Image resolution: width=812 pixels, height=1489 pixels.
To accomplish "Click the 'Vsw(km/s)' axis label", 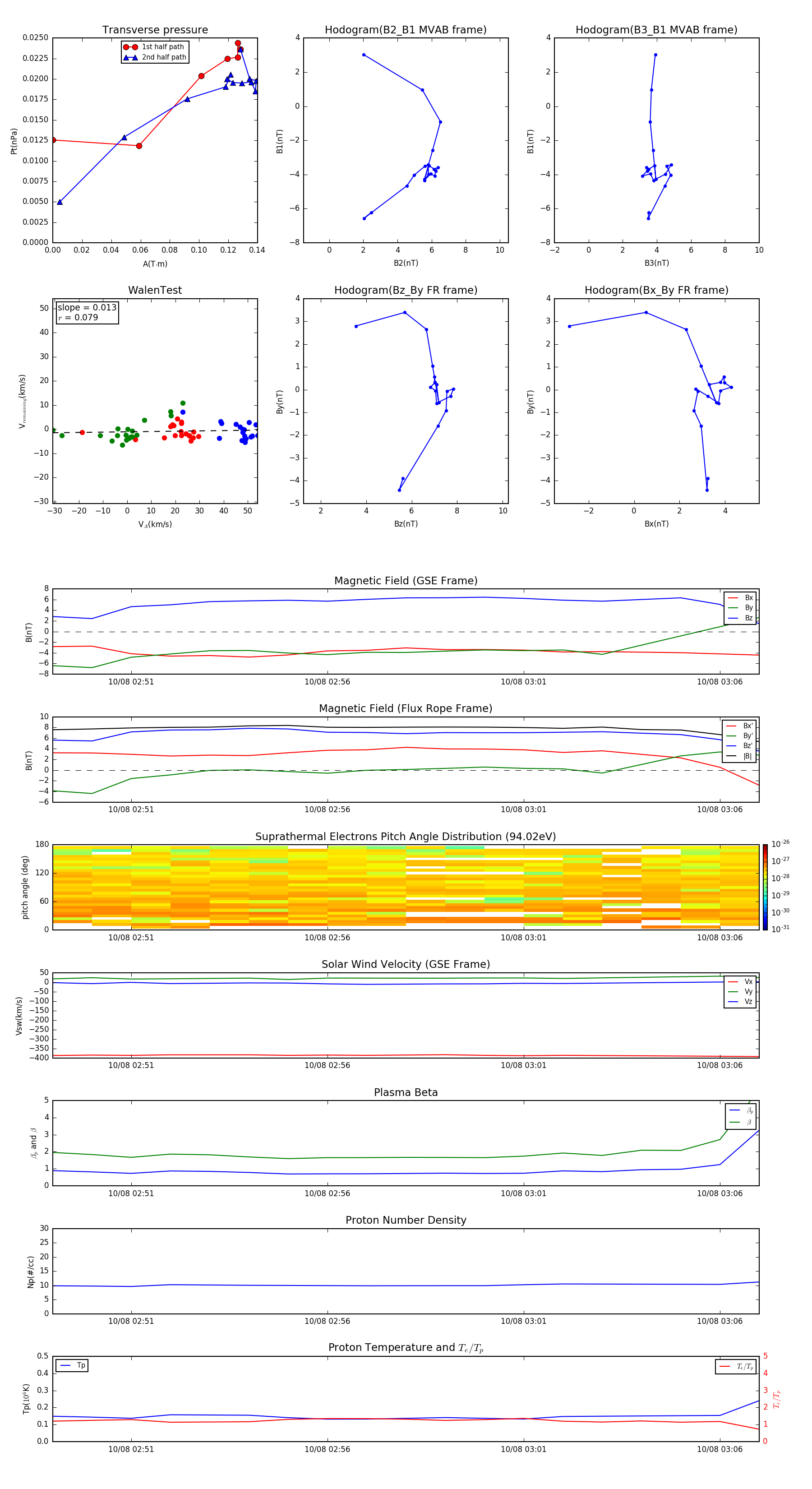I will point(19,1016).
